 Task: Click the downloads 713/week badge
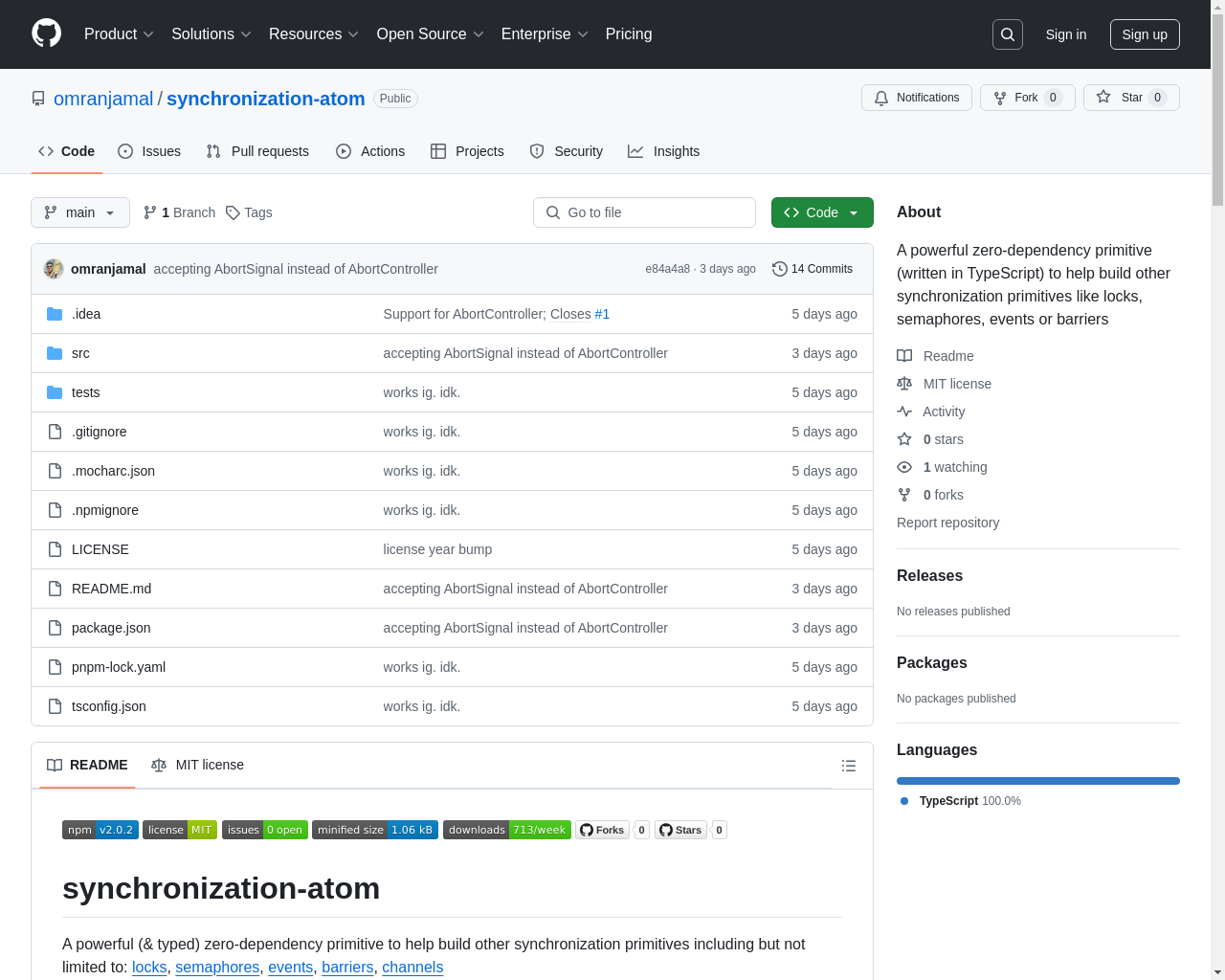click(507, 830)
